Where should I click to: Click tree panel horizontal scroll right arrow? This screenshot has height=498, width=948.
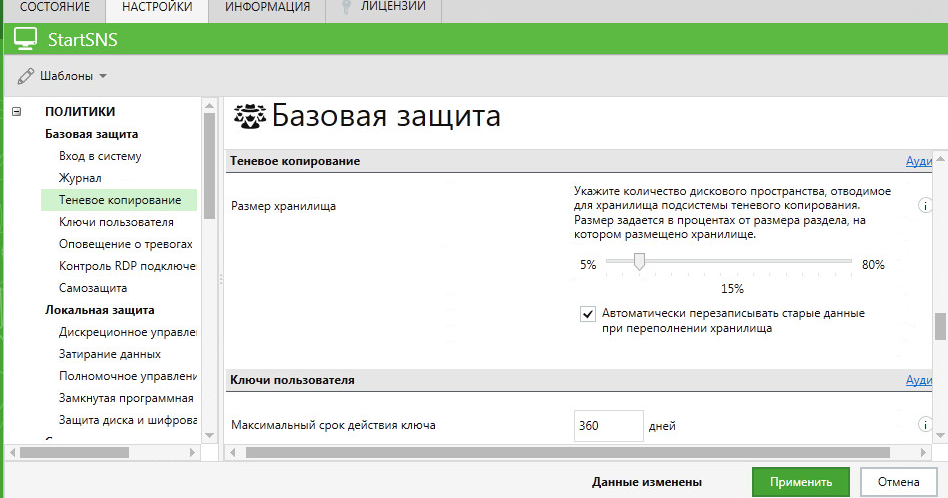192,452
